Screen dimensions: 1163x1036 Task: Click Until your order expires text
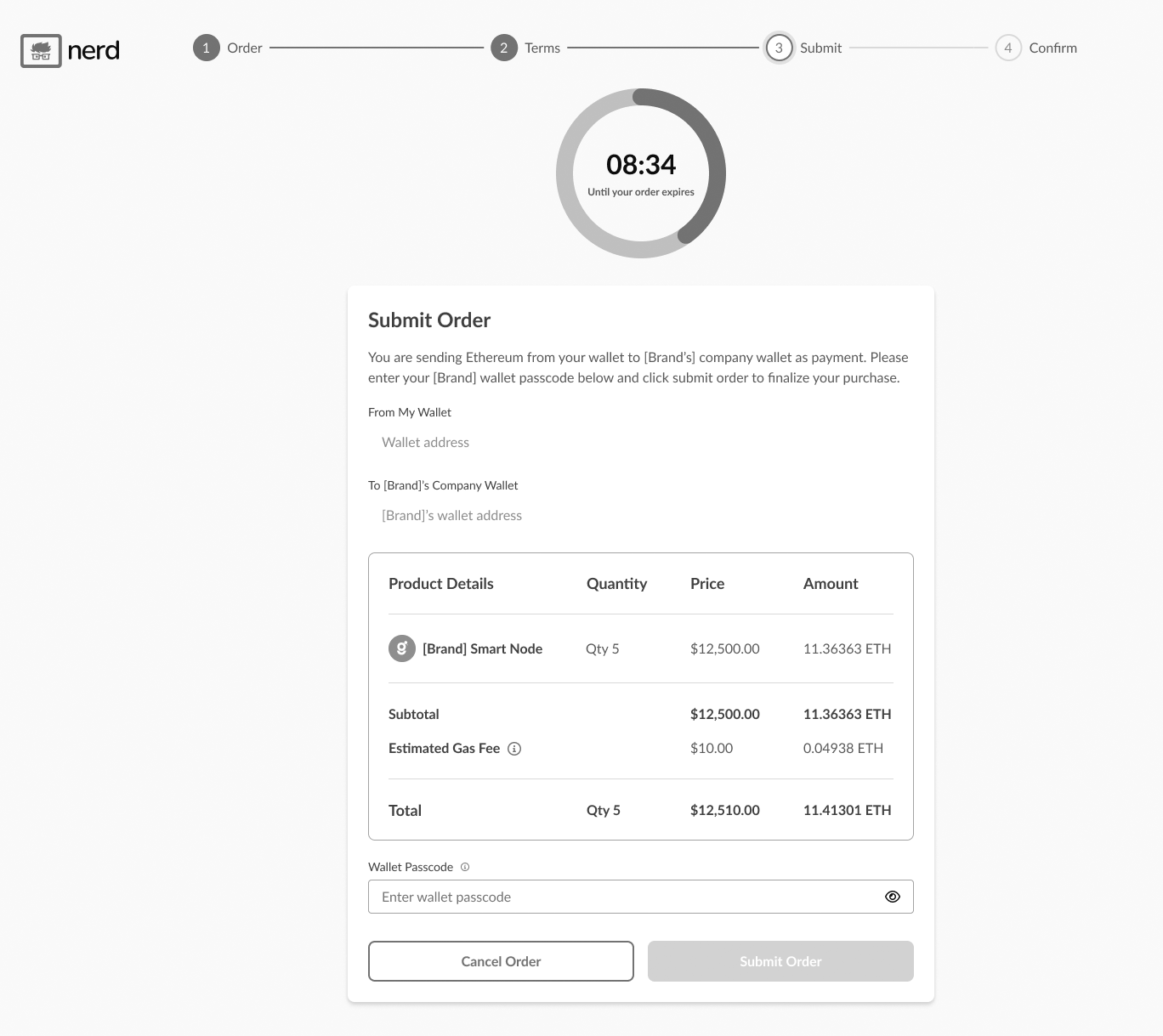[x=641, y=192]
